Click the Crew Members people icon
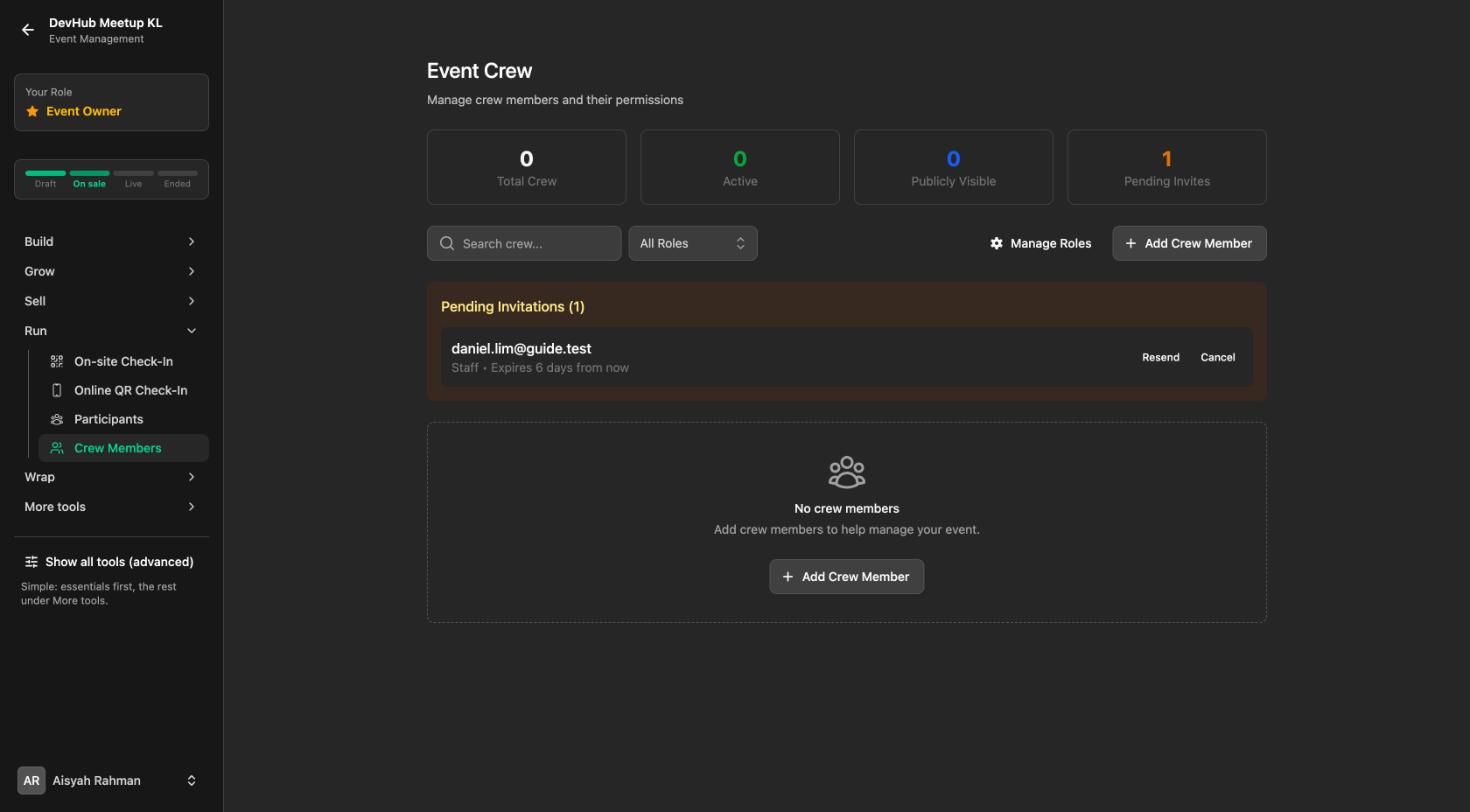The width and height of the screenshot is (1470, 812). pyautogui.click(x=57, y=448)
